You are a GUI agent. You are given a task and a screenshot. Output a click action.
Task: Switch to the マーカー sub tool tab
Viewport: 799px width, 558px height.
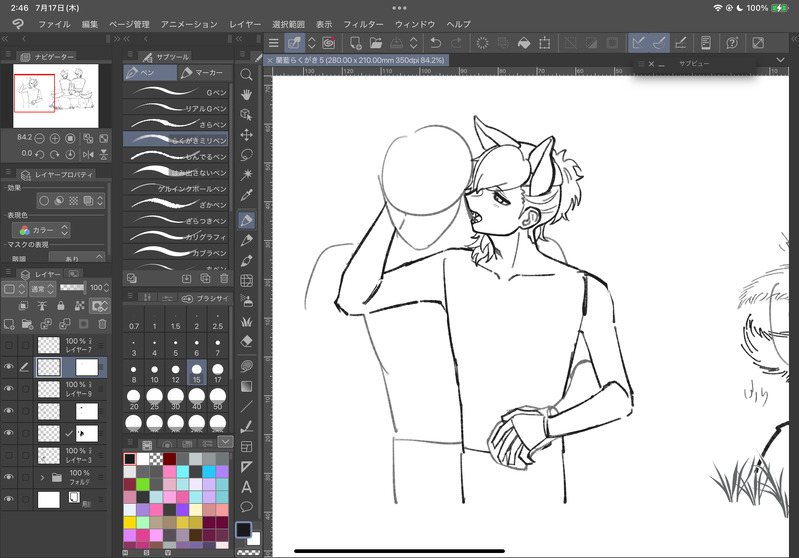203,73
